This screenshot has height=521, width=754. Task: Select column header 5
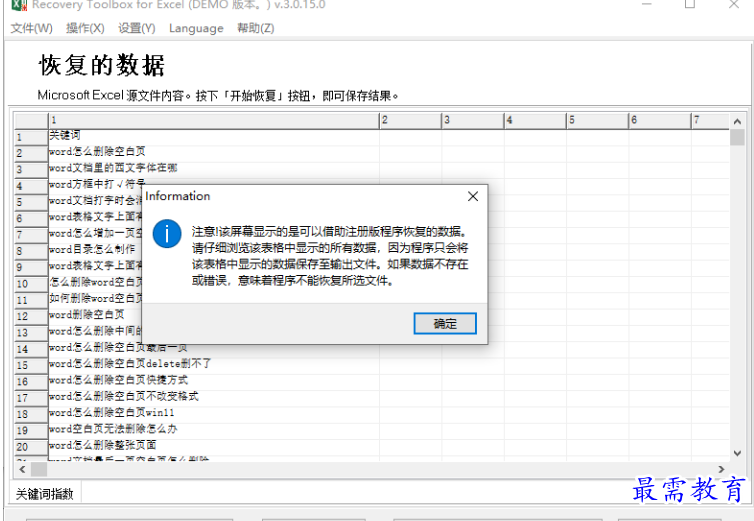(598, 120)
